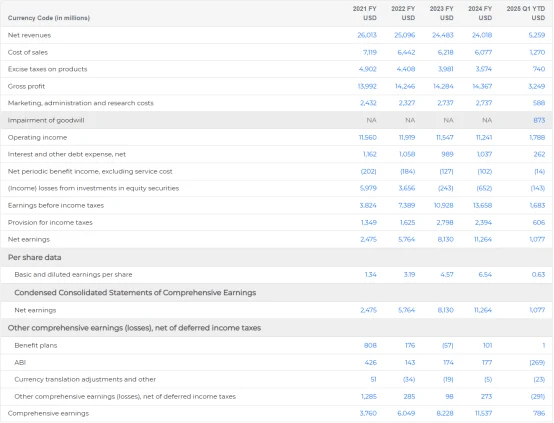Viewport: 554px width, 423px height.
Task: Select the 2024 FY Benefit plans value 101
Action: tap(487, 346)
